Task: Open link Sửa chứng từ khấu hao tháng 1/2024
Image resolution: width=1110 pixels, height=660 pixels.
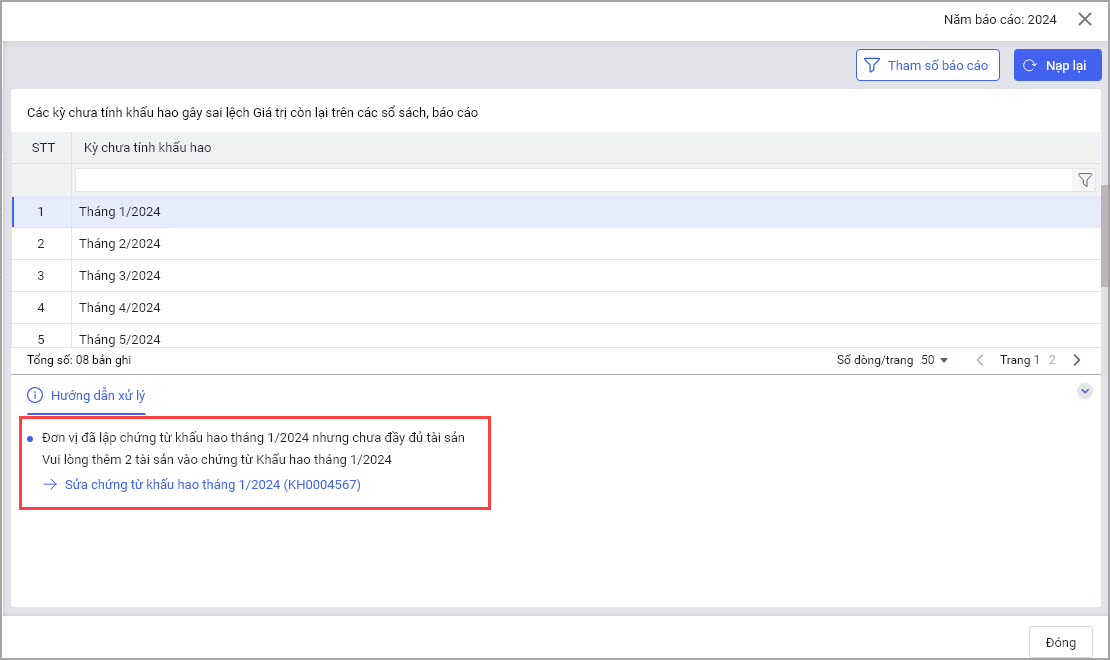Action: point(210,485)
